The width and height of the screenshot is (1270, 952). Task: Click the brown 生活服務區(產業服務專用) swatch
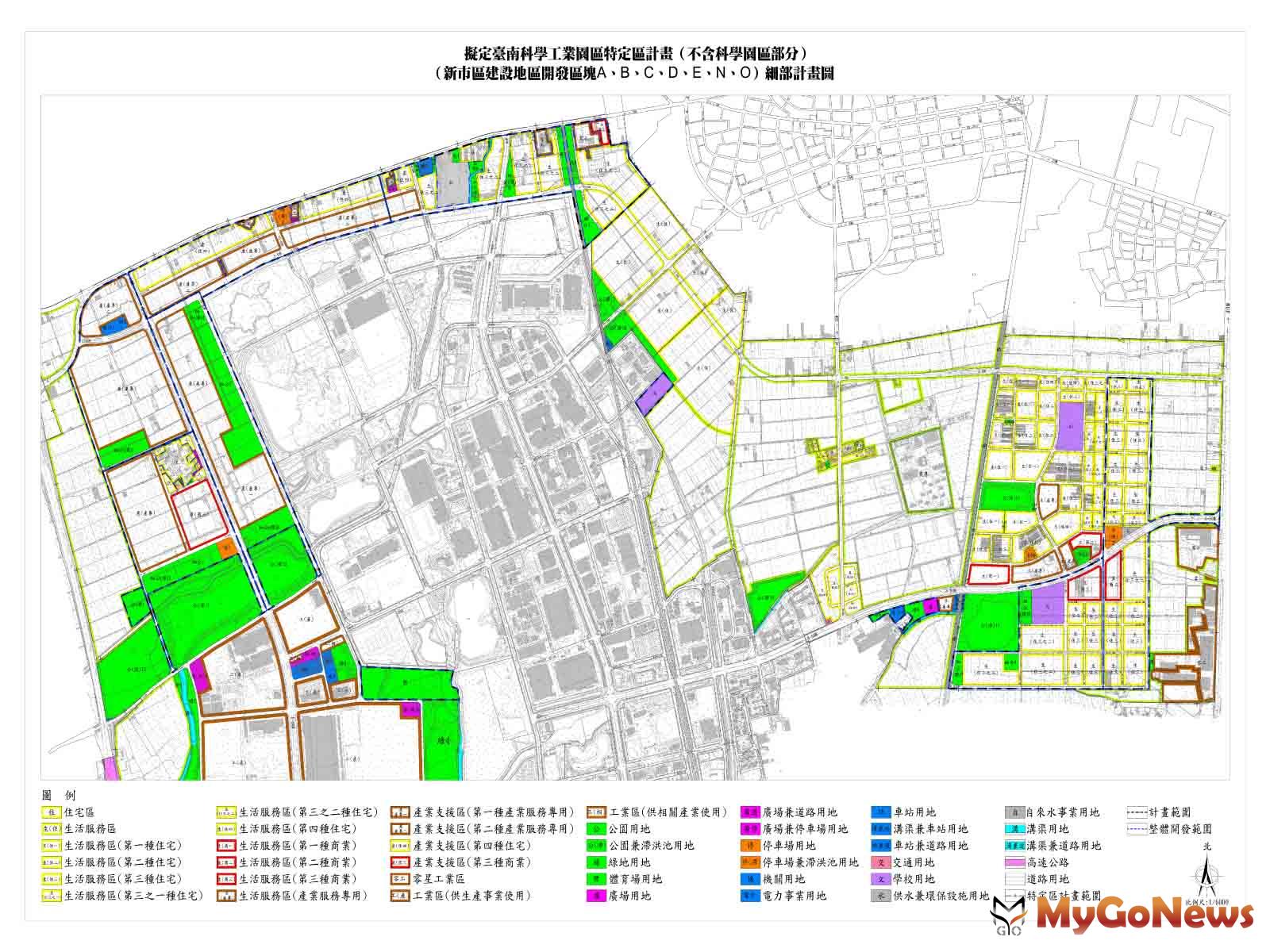tap(225, 896)
